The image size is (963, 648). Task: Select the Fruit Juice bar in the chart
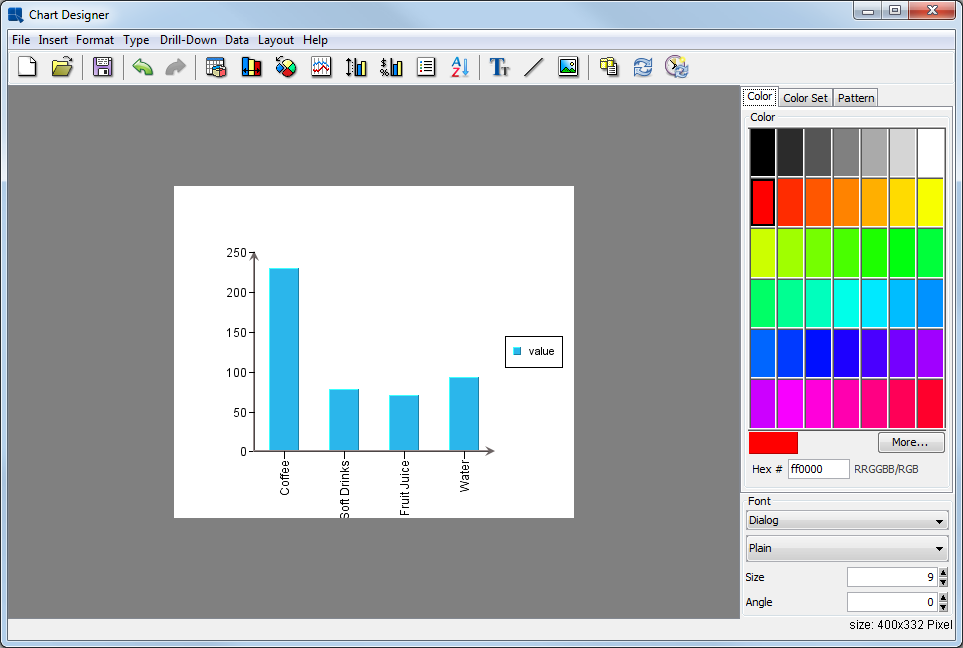click(404, 423)
